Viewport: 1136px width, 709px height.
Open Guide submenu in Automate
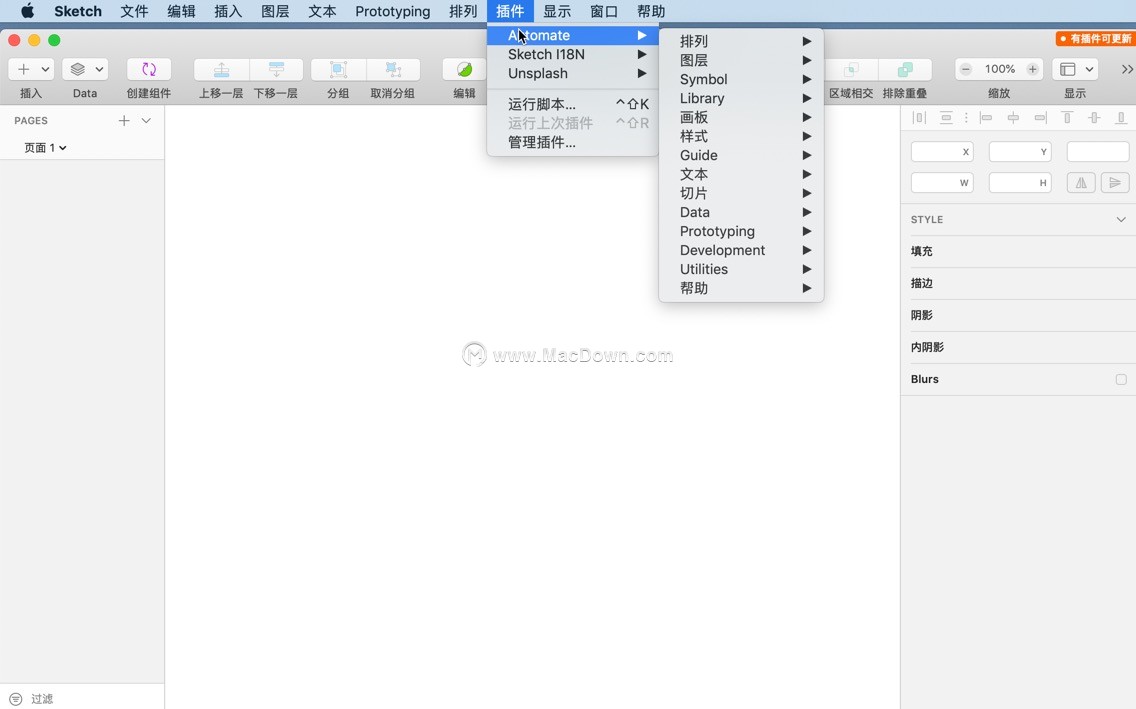pyautogui.click(x=740, y=155)
